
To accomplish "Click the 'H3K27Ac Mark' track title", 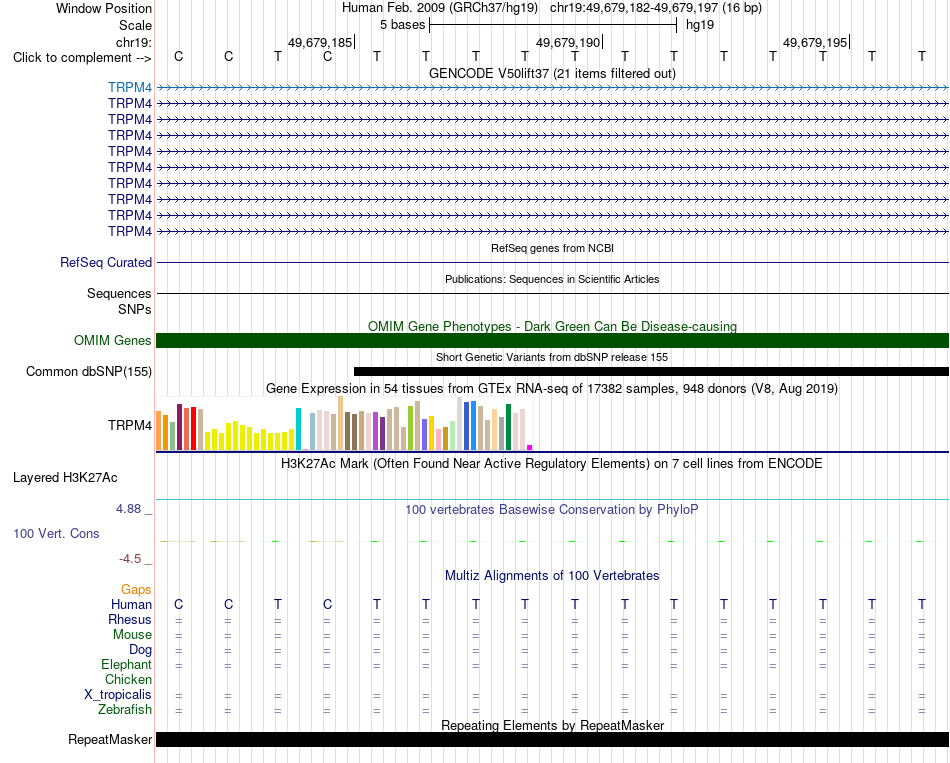I will coord(552,464).
